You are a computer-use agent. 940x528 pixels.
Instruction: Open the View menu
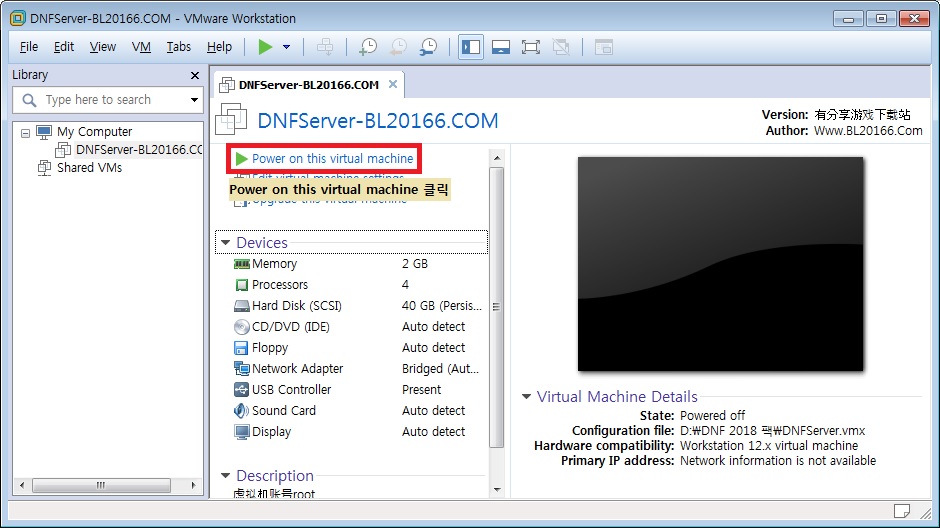(103, 47)
